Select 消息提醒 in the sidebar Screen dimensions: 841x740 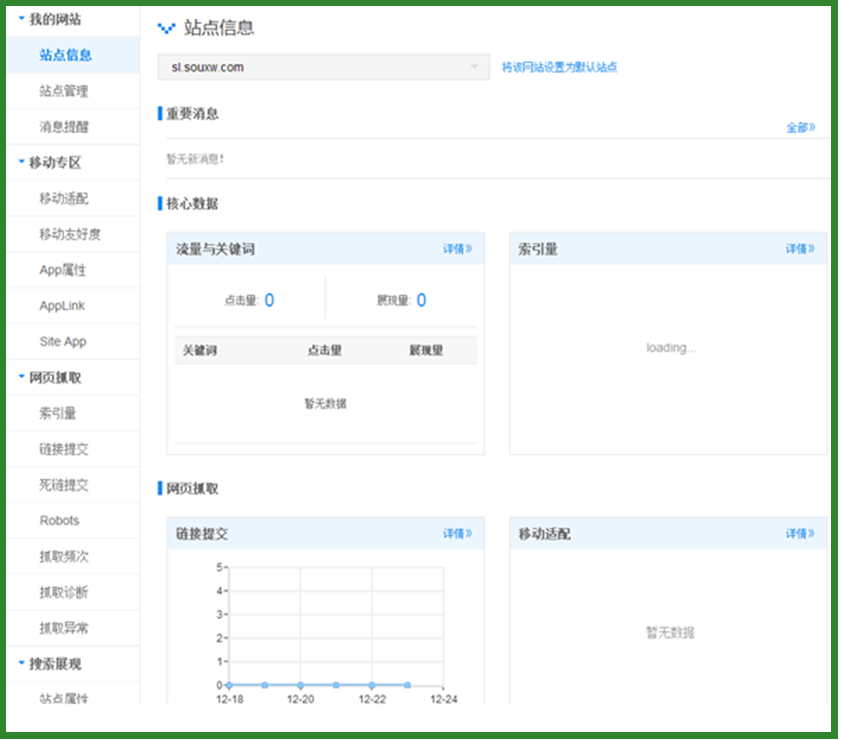tap(64, 127)
